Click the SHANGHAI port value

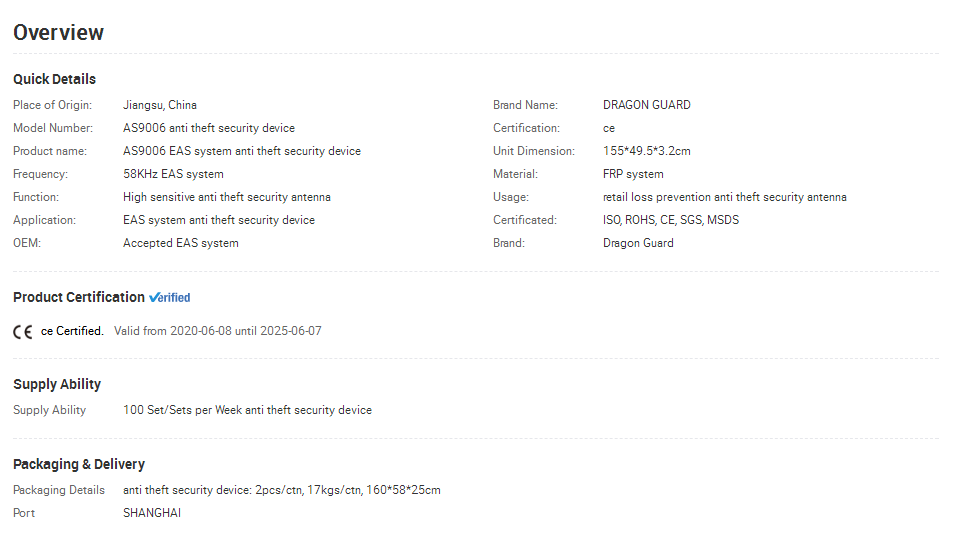(152, 512)
